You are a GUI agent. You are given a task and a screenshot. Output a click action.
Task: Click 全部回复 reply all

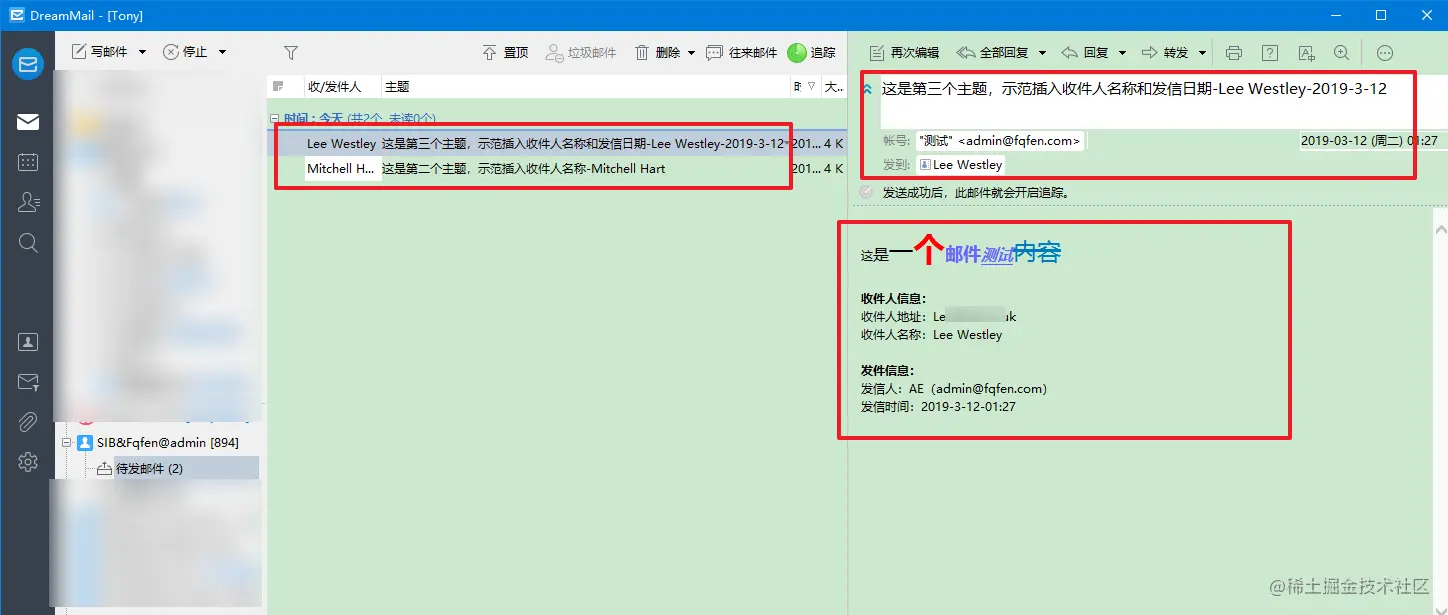tap(993, 52)
